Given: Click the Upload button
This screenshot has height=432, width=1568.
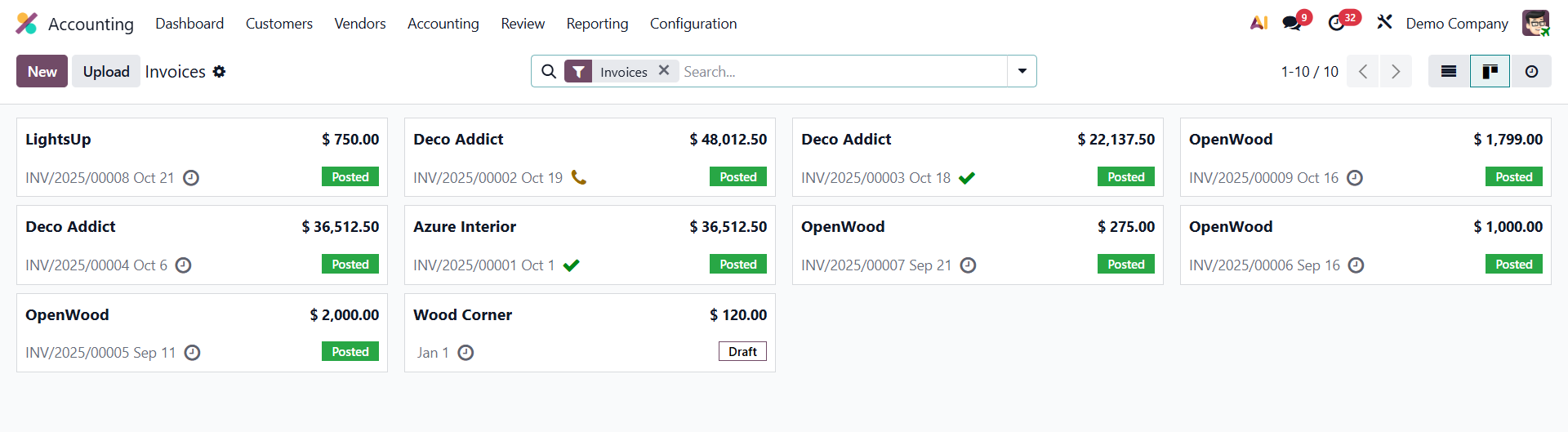Looking at the screenshot, I should [x=106, y=72].
